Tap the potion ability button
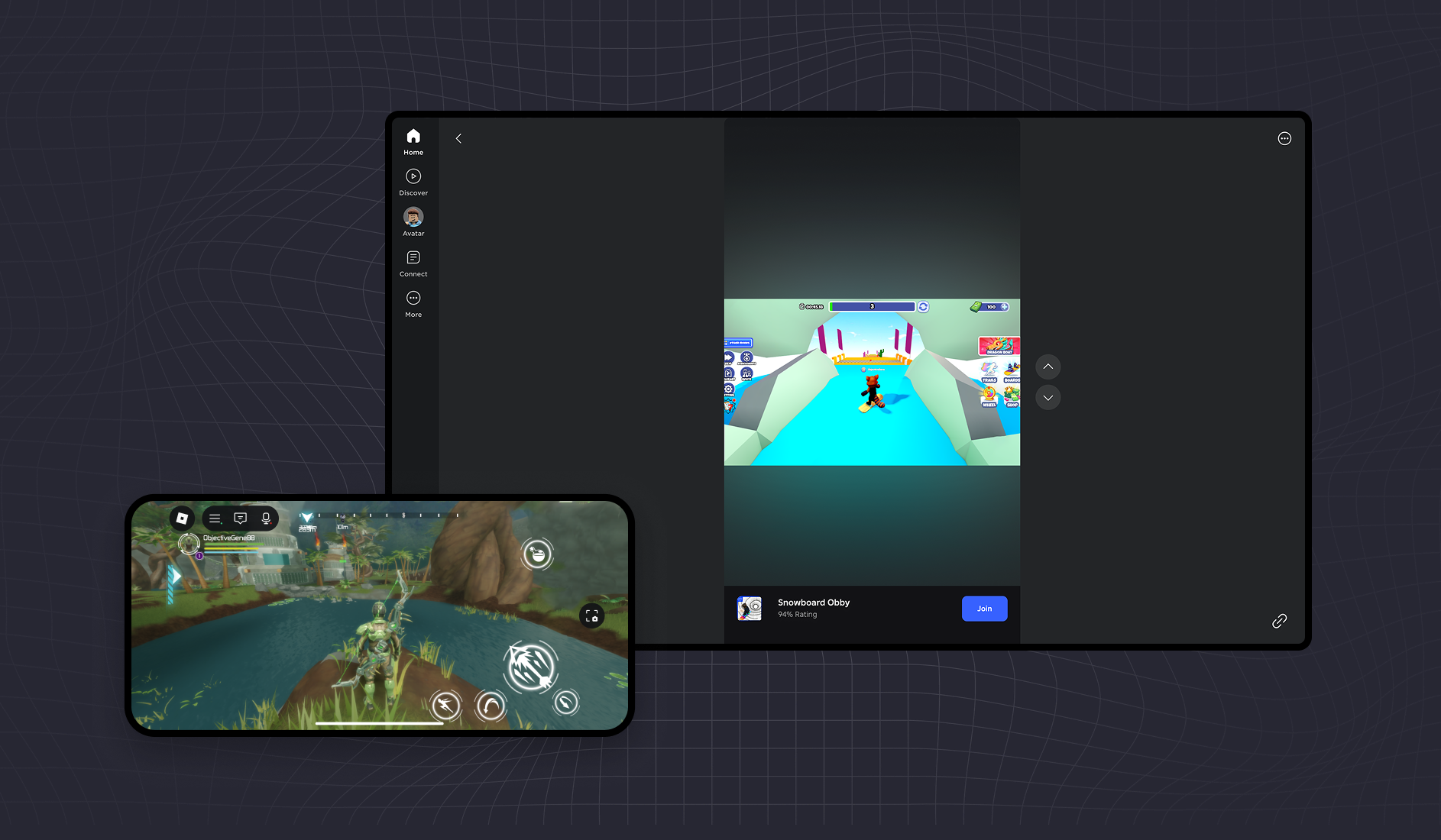Image resolution: width=1441 pixels, height=840 pixels. pyautogui.click(x=537, y=554)
